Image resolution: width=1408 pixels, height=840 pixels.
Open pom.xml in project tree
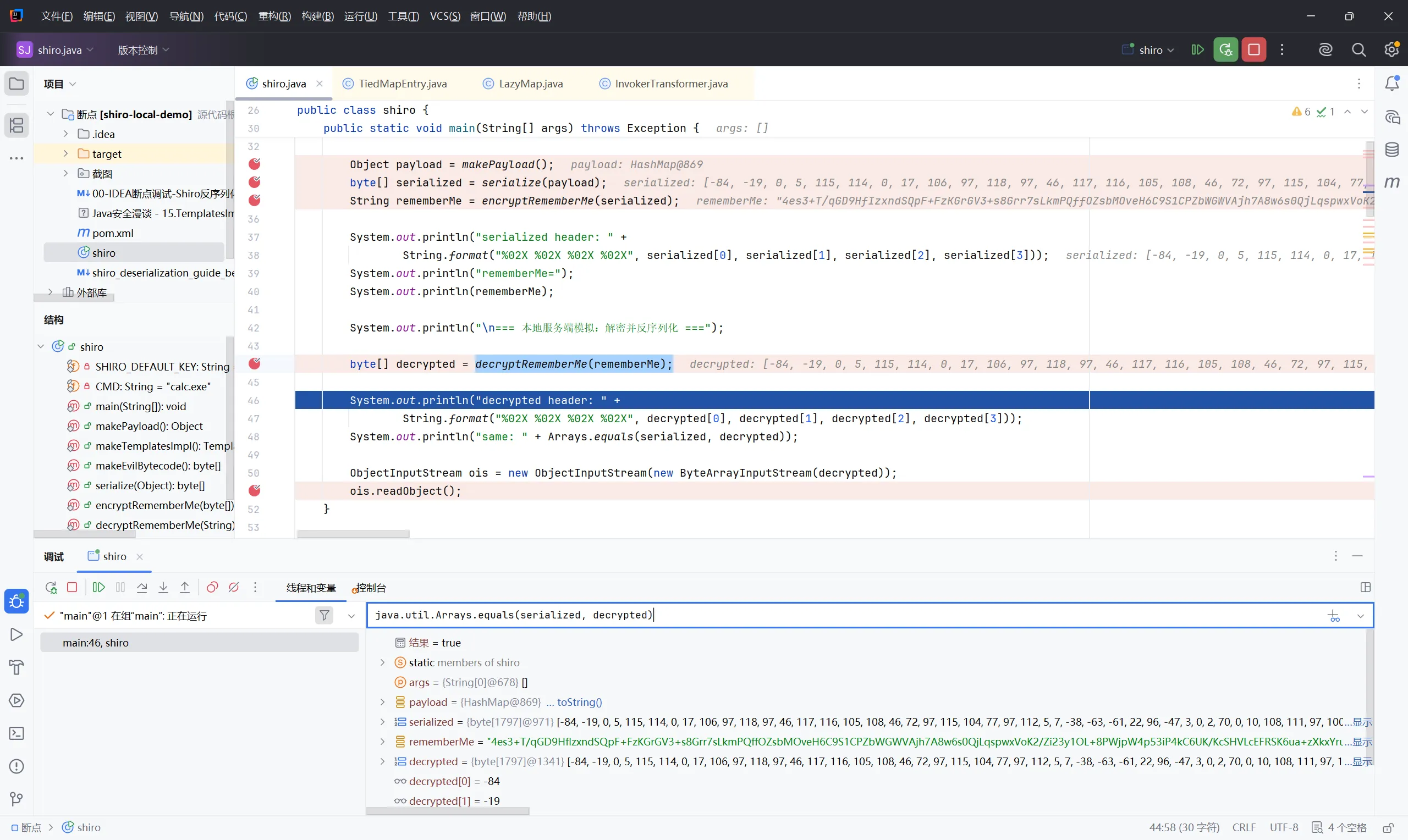pos(113,233)
